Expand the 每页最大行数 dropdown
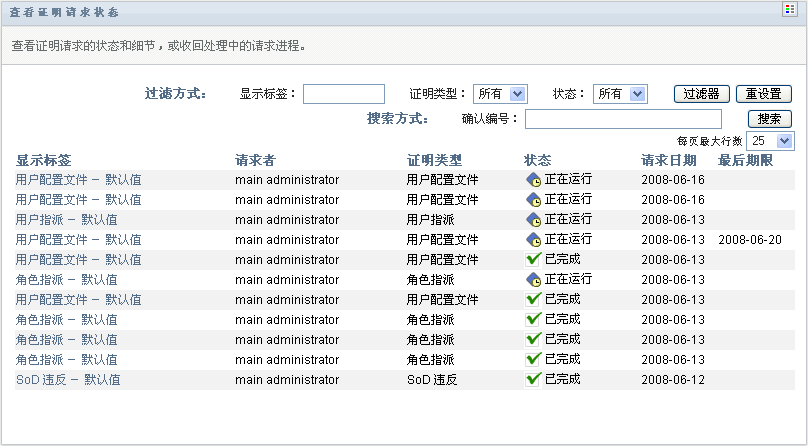808x446 pixels. point(771,141)
